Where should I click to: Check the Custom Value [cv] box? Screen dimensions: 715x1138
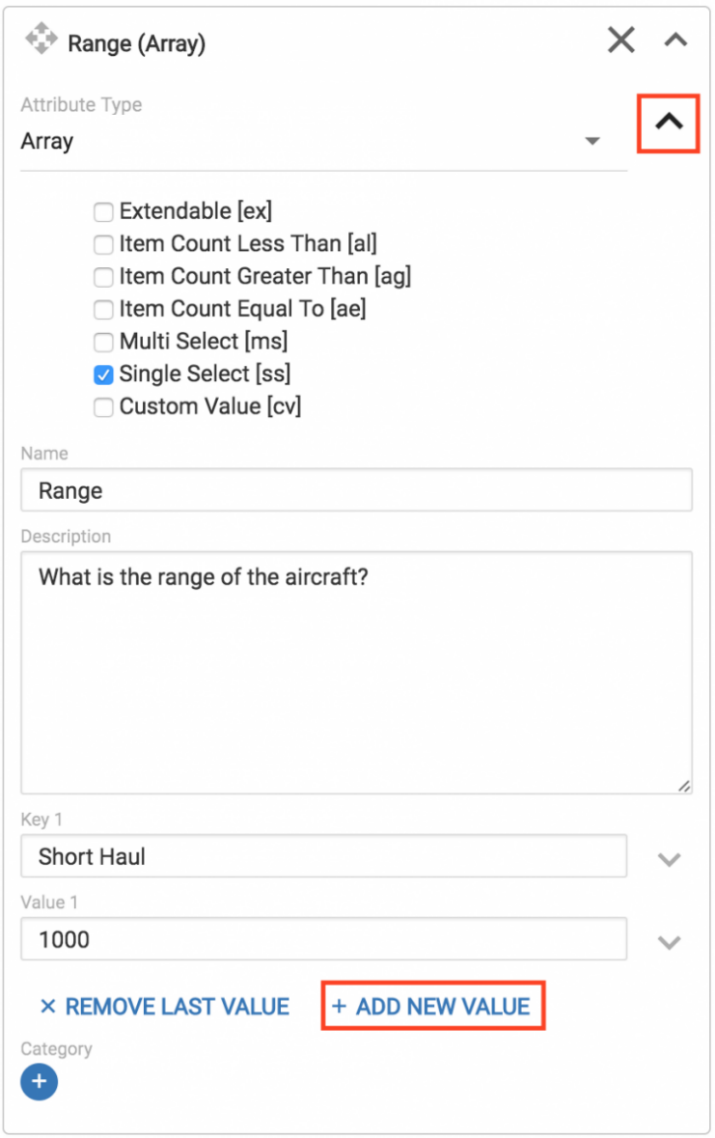(x=104, y=407)
